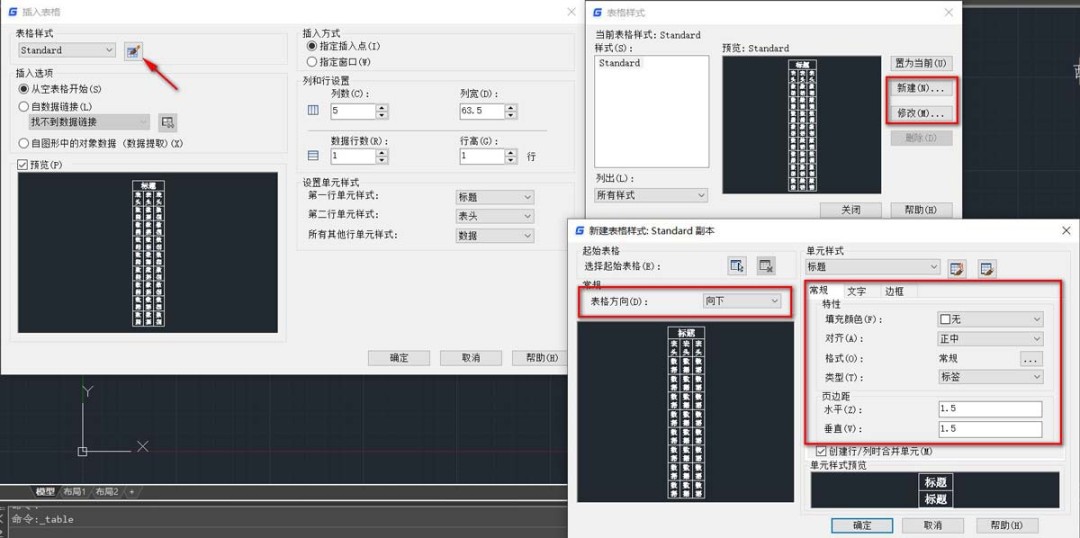Click the select starting table icon
The height and width of the screenshot is (538, 1080).
[737, 266]
